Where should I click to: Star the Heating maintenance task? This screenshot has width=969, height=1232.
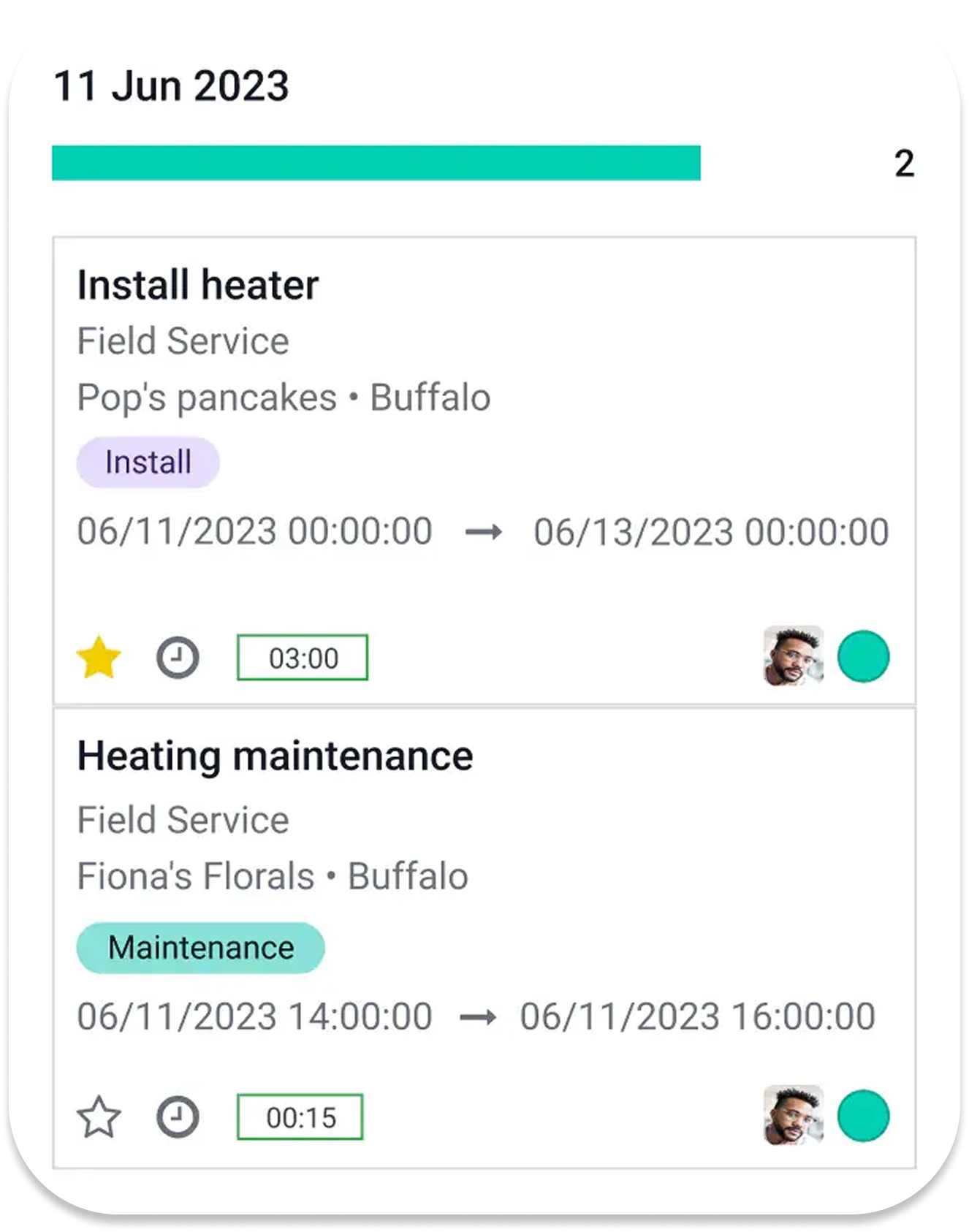99,1117
